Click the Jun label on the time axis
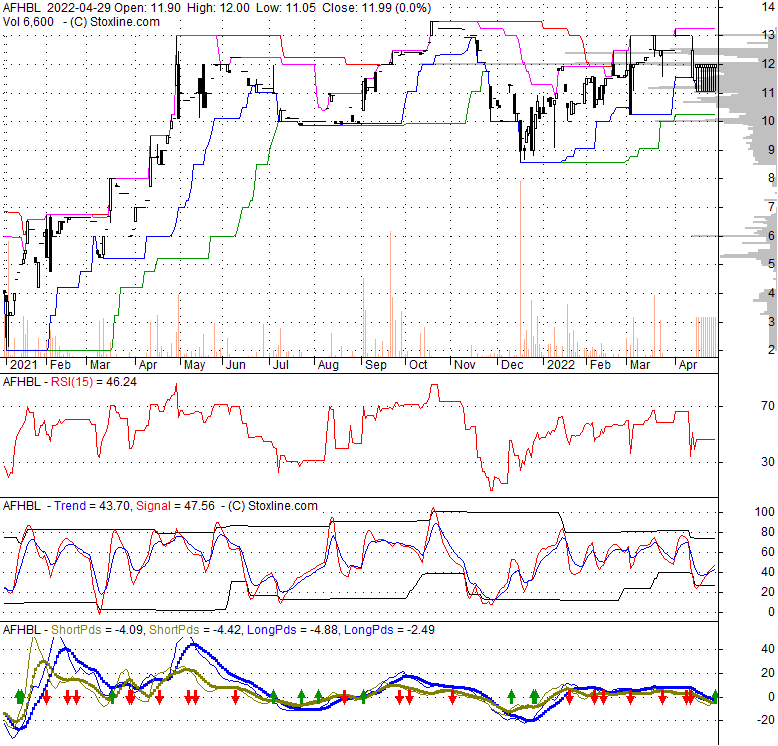This screenshot has height=746, width=778. click(236, 365)
